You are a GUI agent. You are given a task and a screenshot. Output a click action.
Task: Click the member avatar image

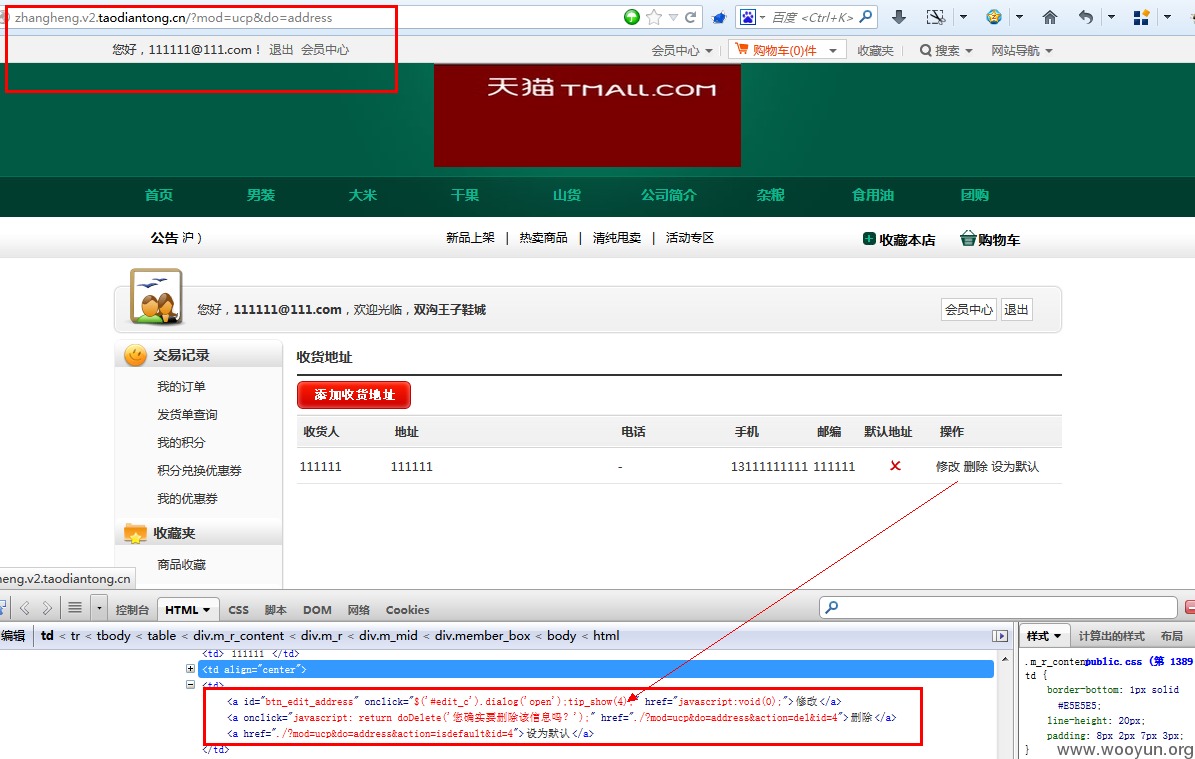point(156,296)
